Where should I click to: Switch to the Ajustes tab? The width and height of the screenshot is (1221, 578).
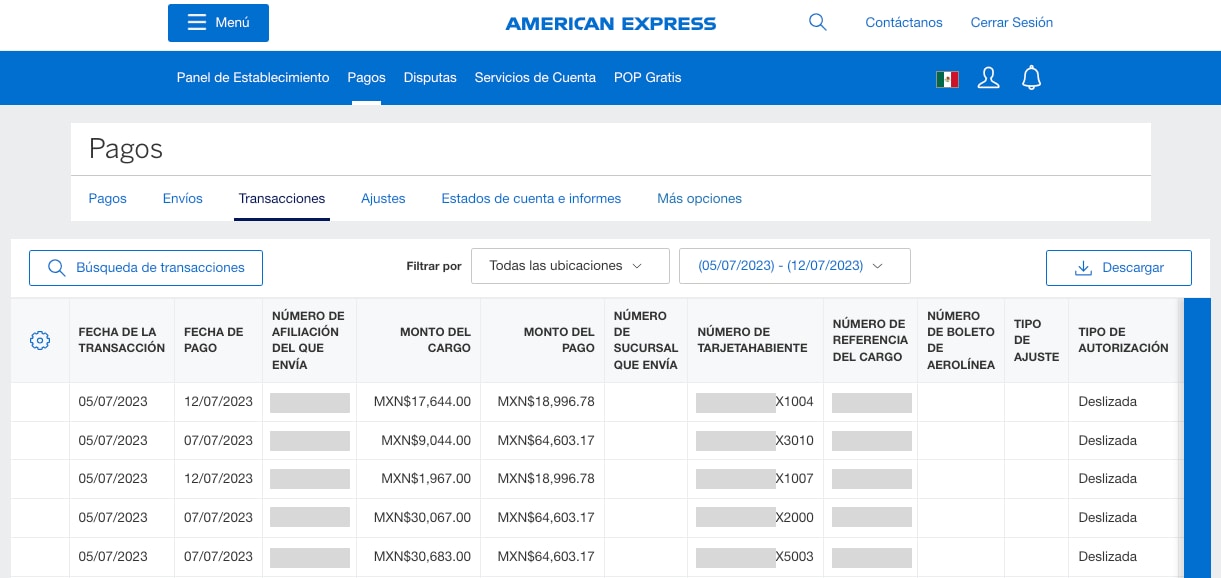point(383,198)
